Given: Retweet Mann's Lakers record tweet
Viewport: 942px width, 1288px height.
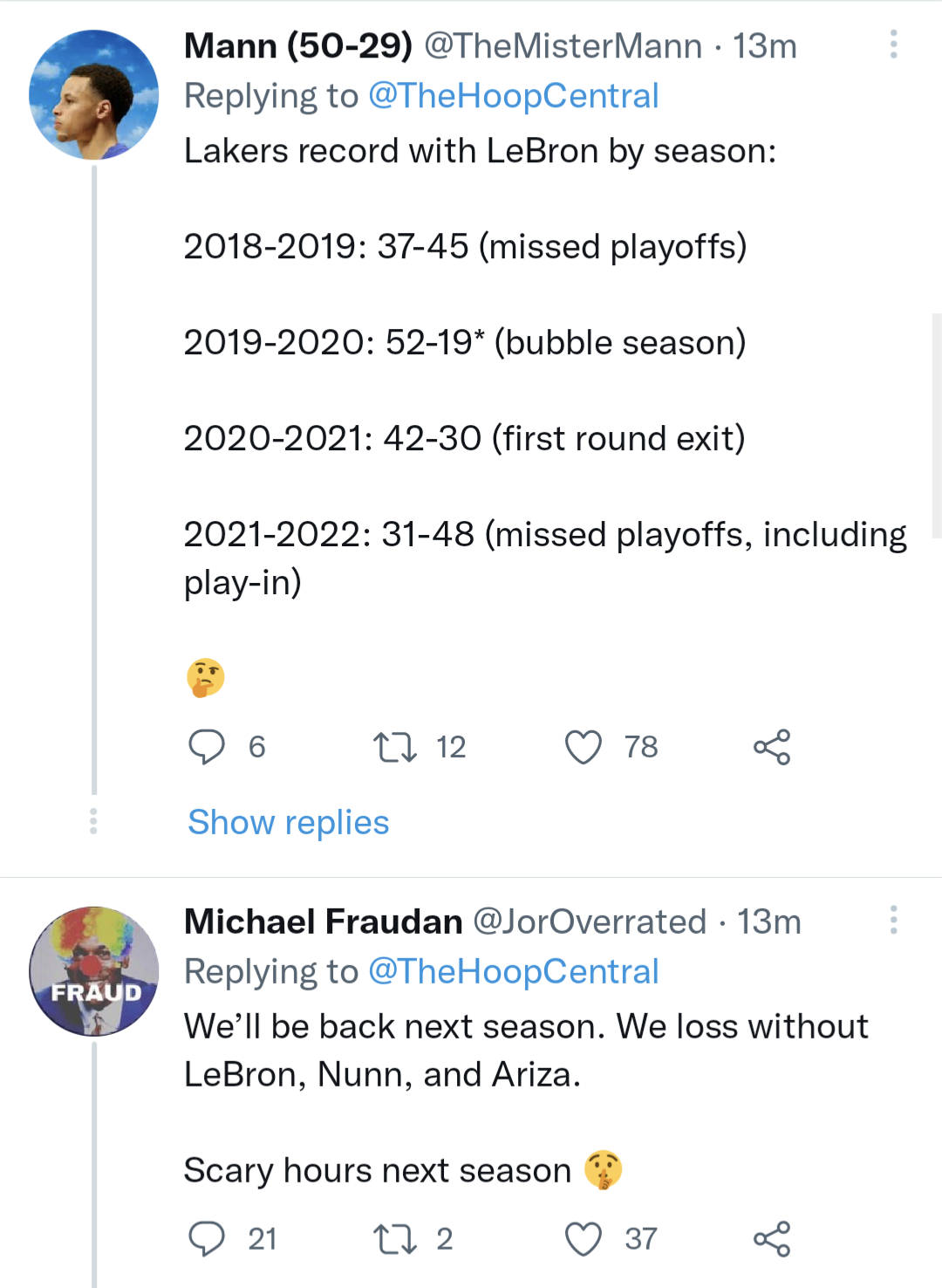Looking at the screenshot, I should point(395,747).
